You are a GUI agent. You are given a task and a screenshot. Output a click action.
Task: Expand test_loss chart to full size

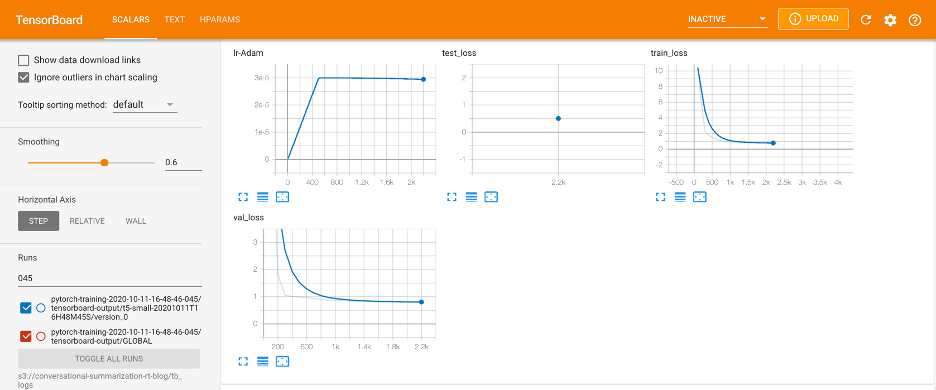click(451, 196)
